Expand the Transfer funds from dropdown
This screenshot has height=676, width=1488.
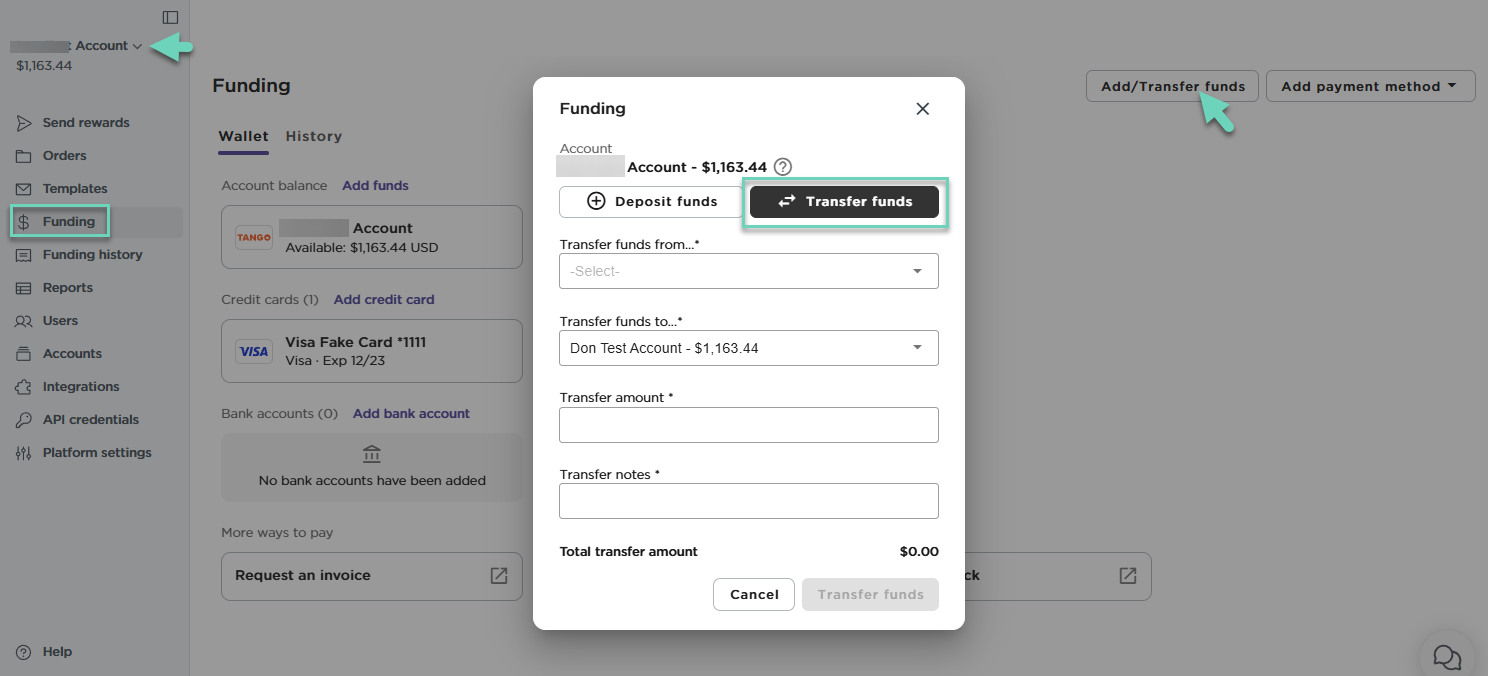pos(748,271)
